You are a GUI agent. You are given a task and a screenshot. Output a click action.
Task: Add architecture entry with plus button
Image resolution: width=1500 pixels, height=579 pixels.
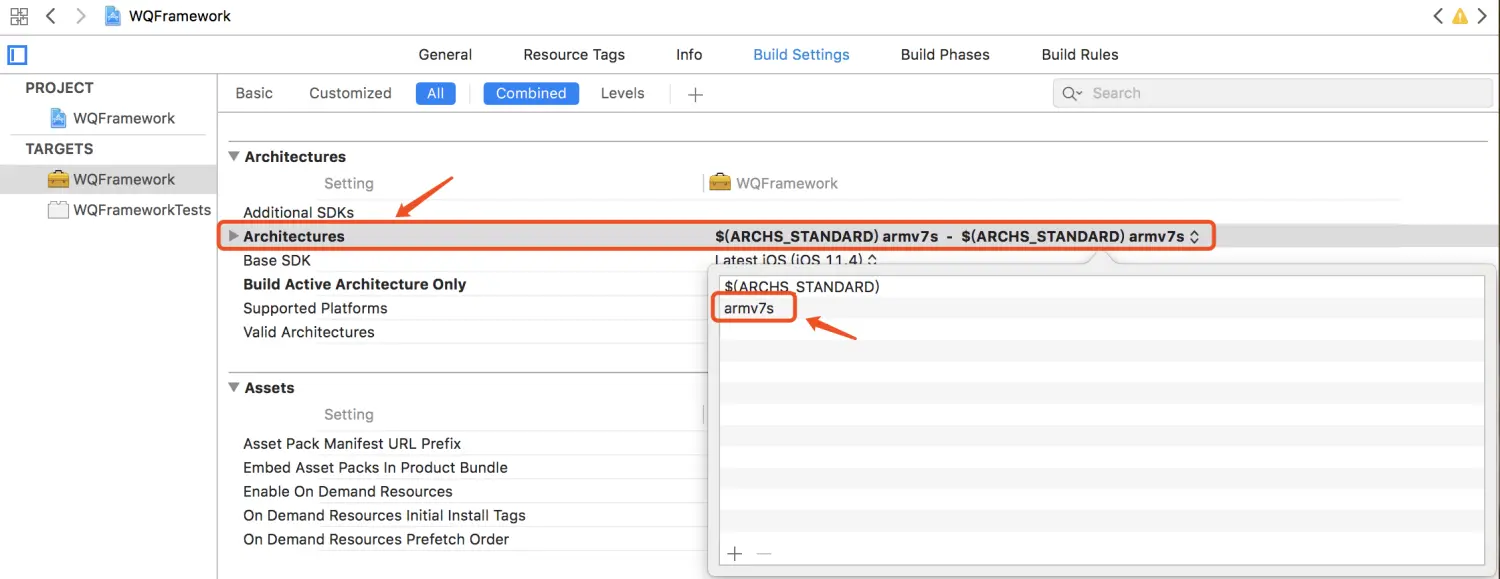[x=735, y=554]
